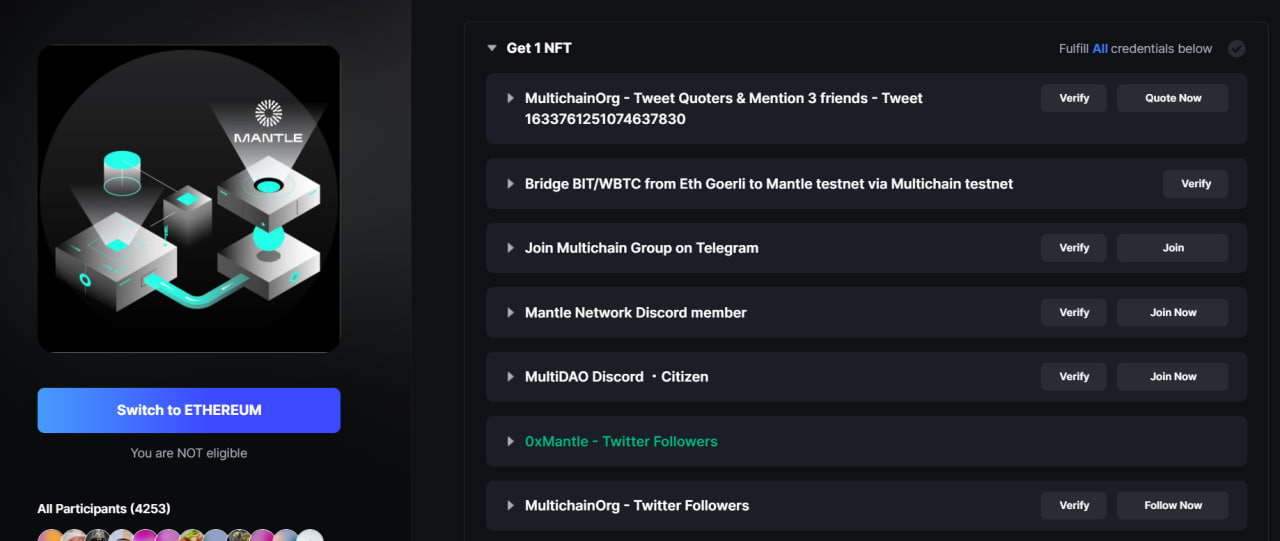Expand the Bridge BIT/WBTC credential row
The height and width of the screenshot is (541, 1280).
(510, 184)
